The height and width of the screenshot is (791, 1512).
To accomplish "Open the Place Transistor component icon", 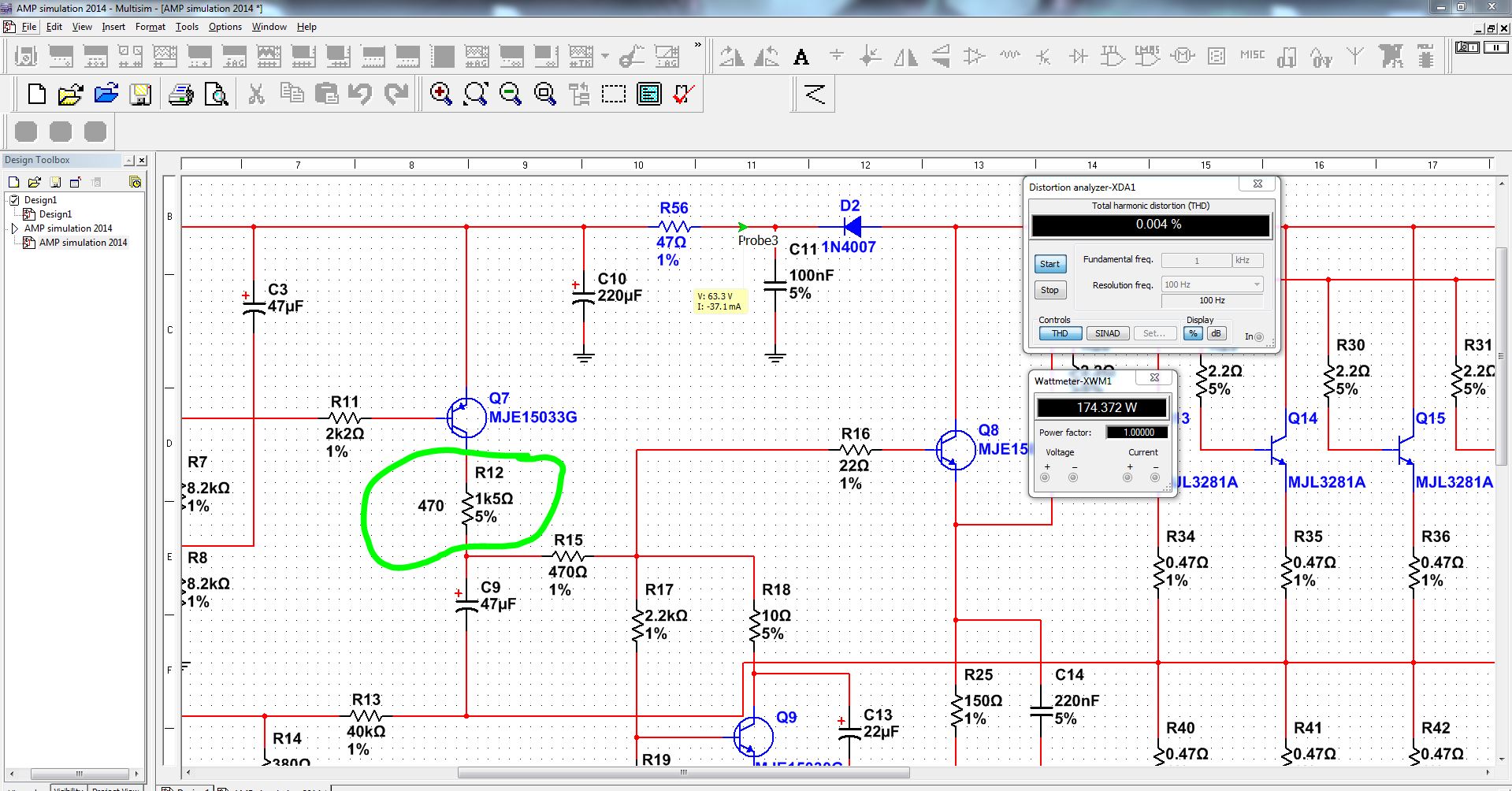I will [1043, 56].
